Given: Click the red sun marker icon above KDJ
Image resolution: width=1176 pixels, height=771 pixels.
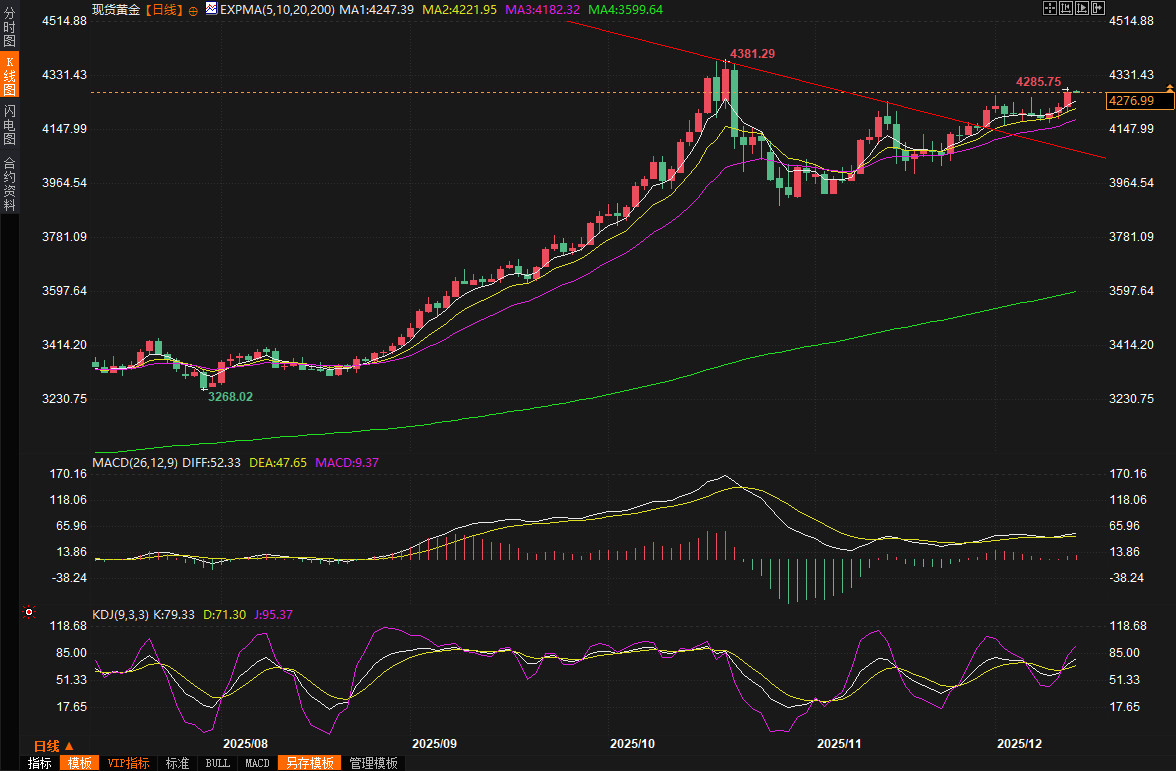Looking at the screenshot, I should coord(29,611).
